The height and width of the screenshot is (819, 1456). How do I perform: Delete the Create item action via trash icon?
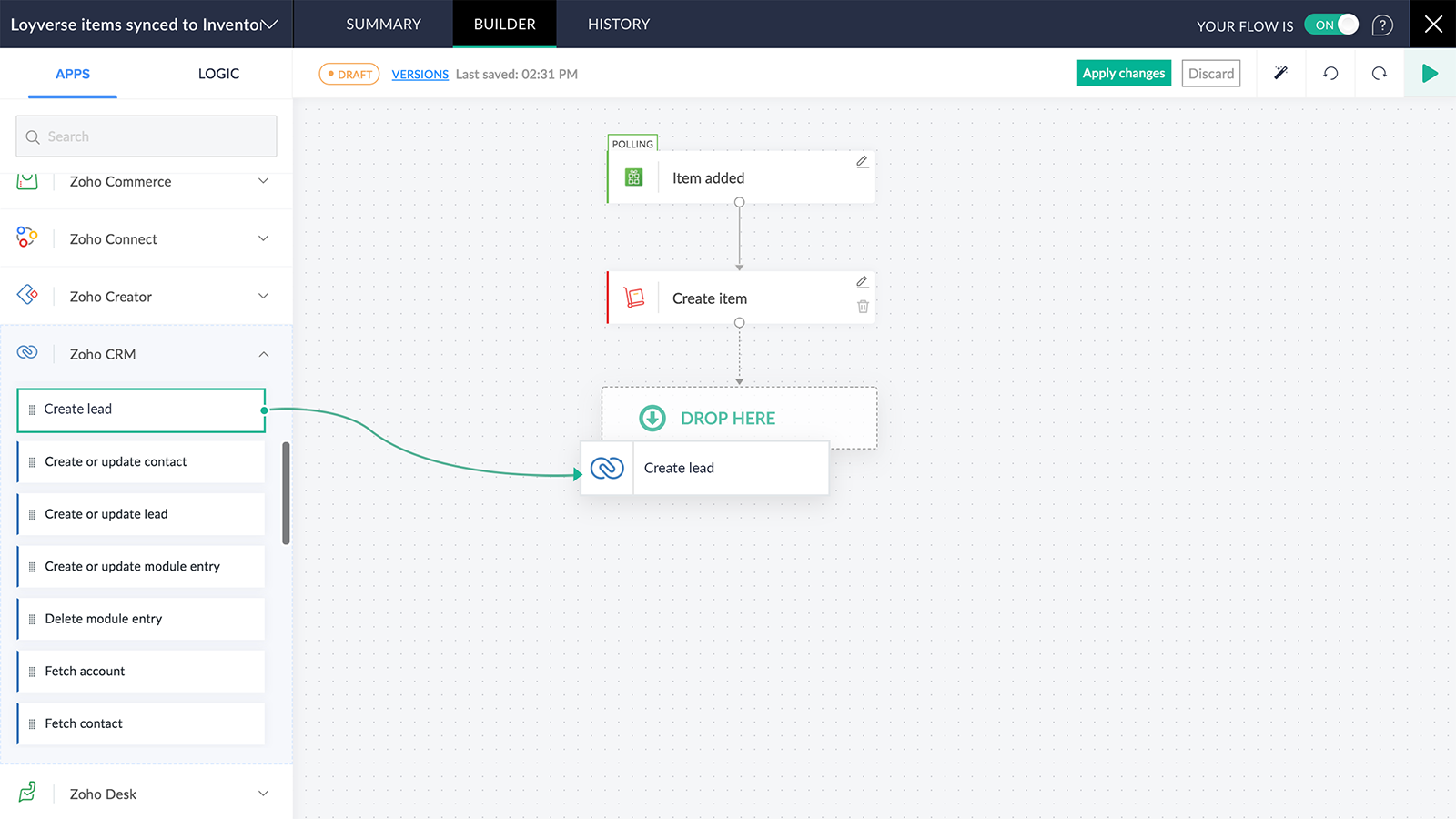click(862, 308)
